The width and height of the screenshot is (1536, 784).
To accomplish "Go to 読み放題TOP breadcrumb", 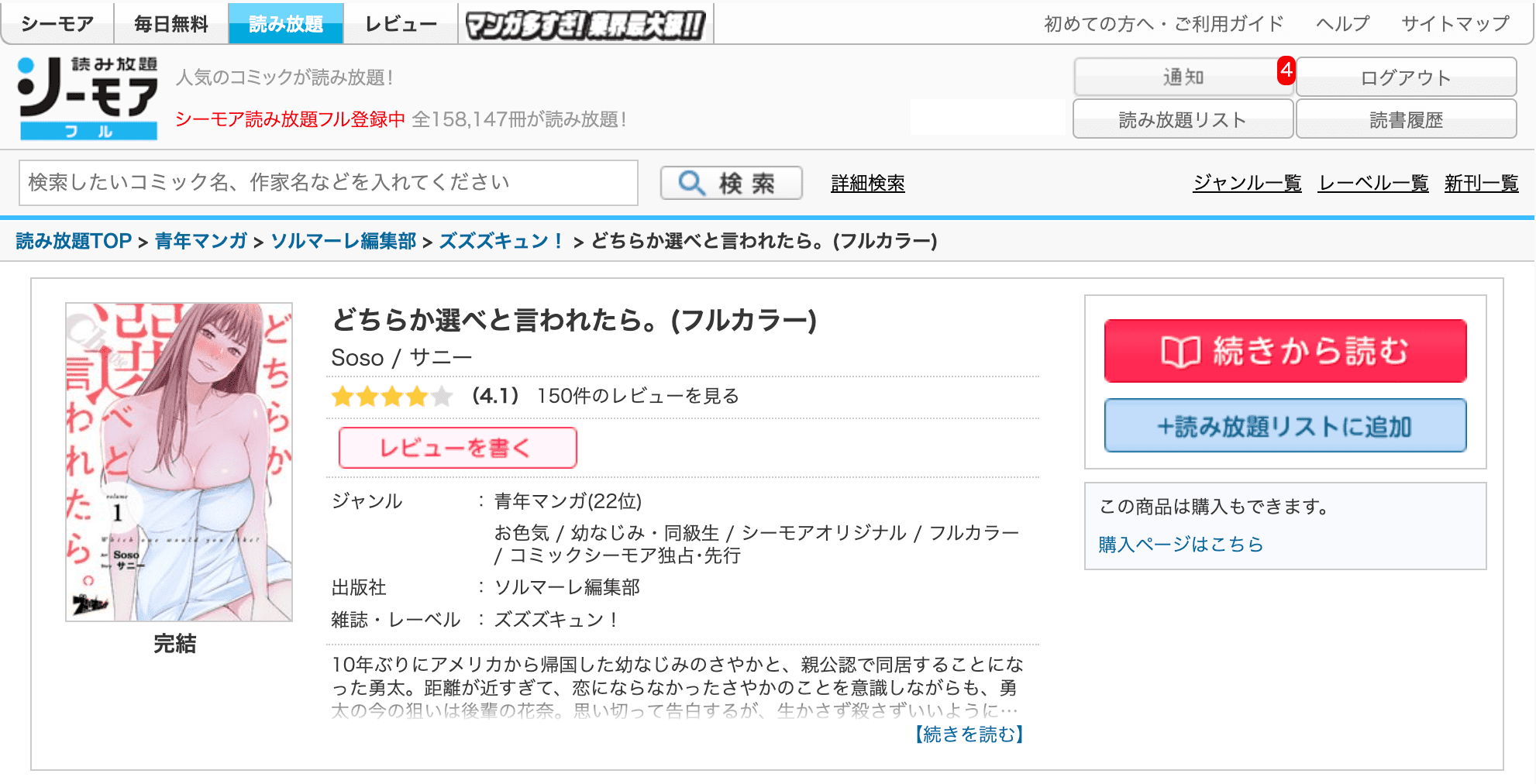I will coord(74,241).
